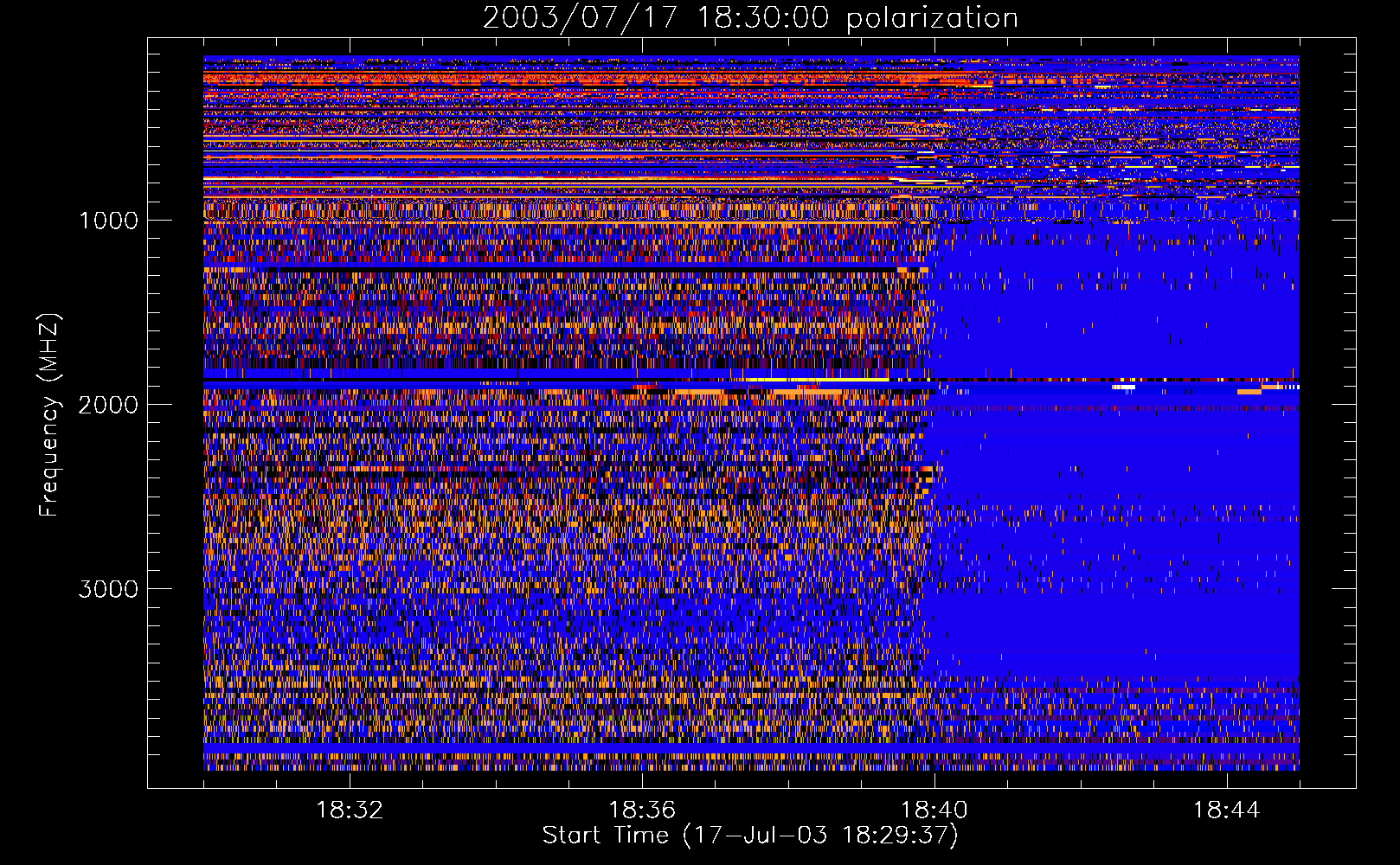Click the plot title '2003/07/17 18:30:00 polarization'
Image resolution: width=1400 pixels, height=865 pixels.
pyautogui.click(x=750, y=18)
